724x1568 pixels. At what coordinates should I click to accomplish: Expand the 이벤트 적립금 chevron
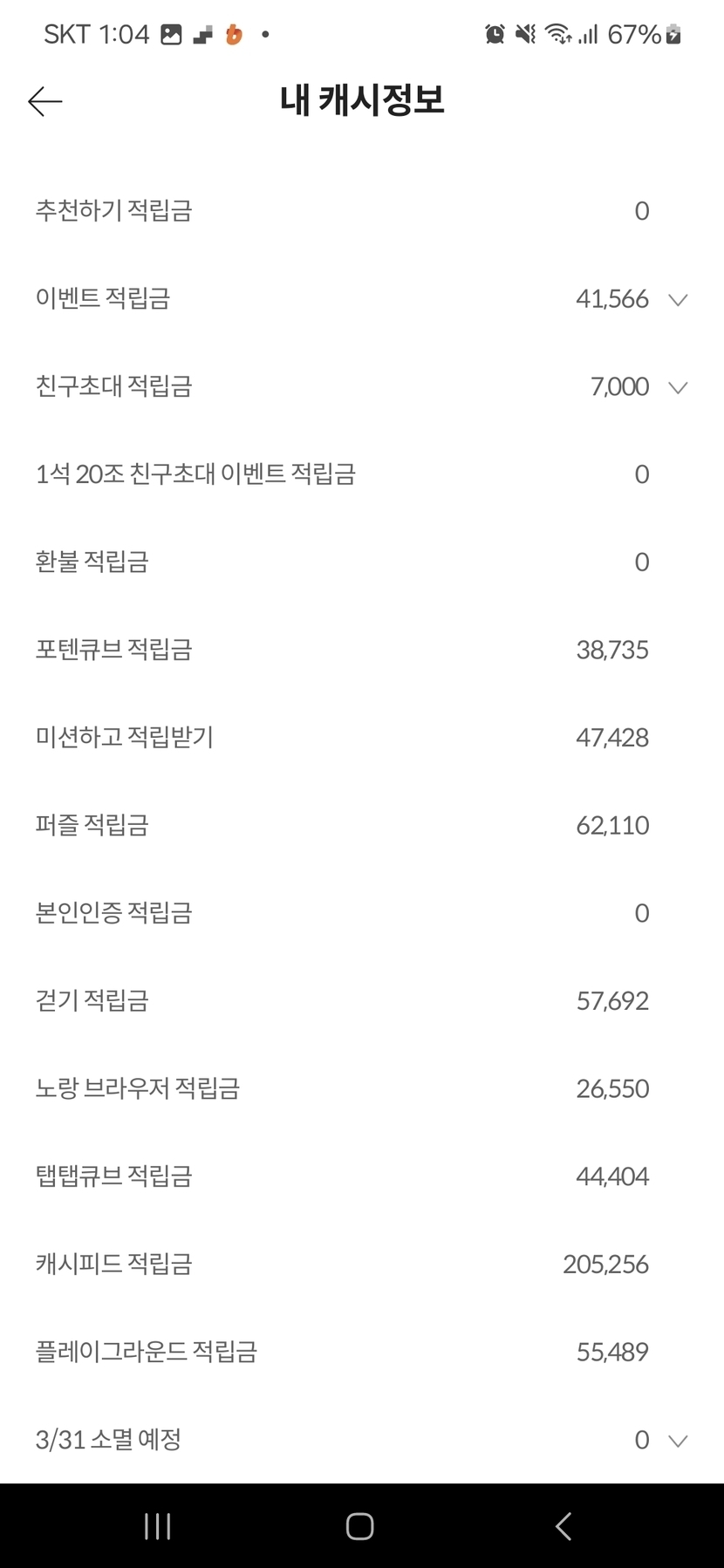coord(678,300)
